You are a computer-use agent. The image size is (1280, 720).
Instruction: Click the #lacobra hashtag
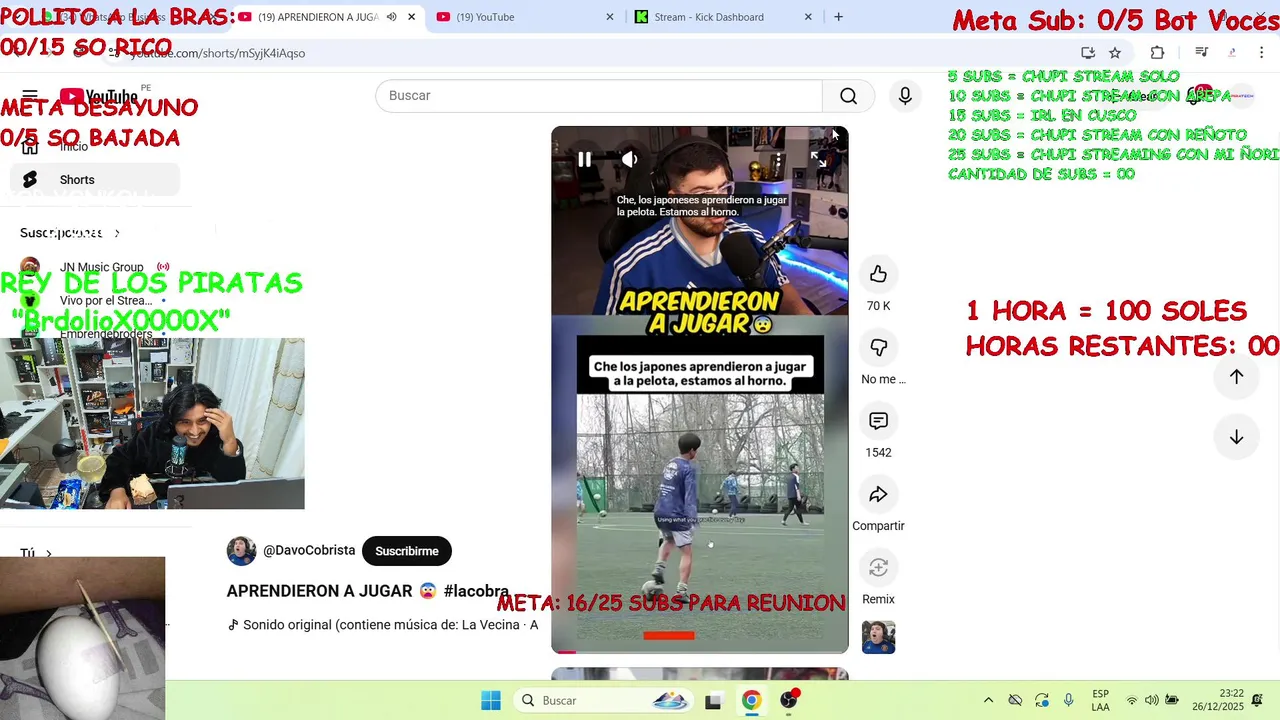pos(476,591)
